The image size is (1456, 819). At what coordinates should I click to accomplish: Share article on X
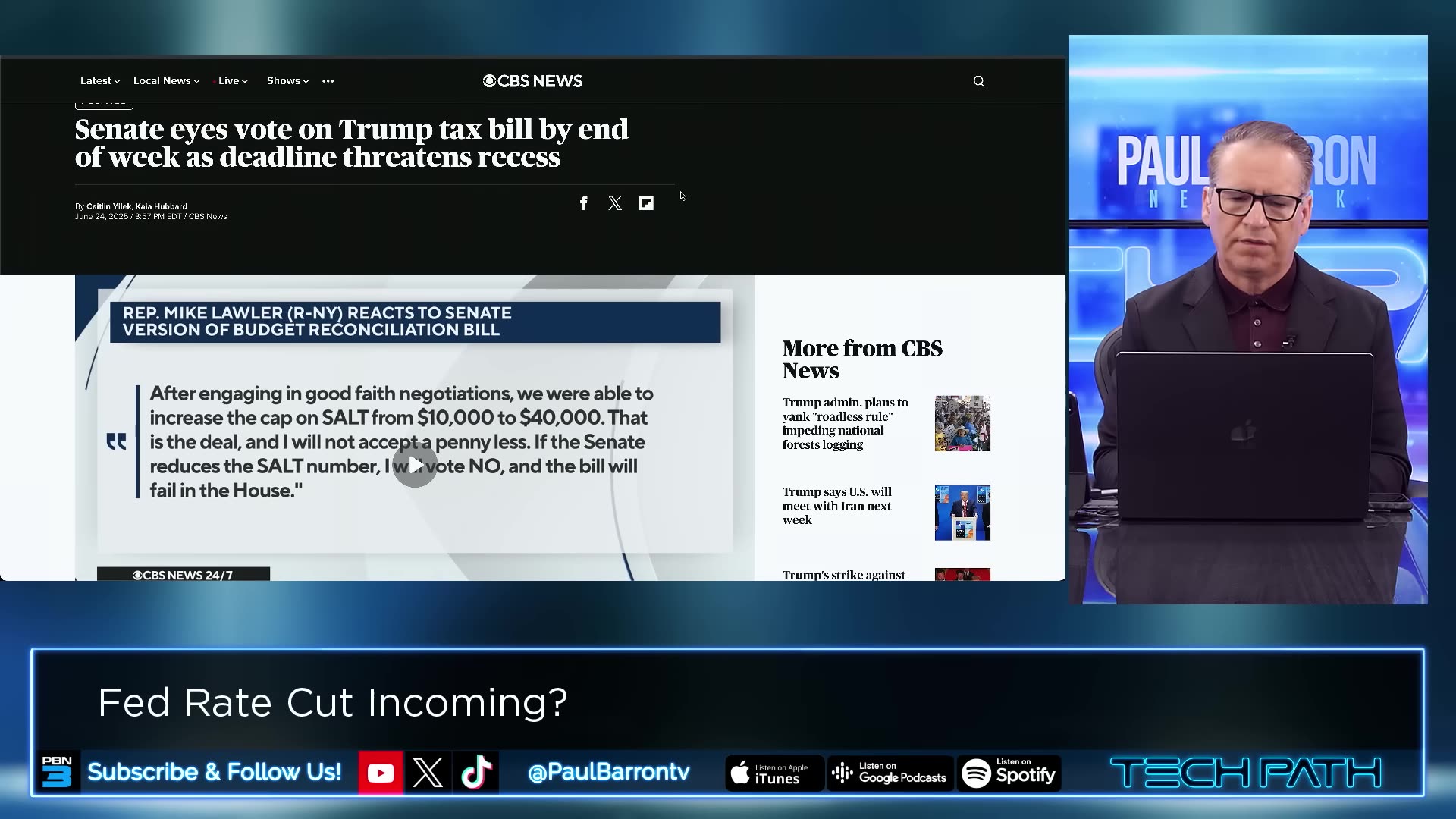pyautogui.click(x=614, y=203)
